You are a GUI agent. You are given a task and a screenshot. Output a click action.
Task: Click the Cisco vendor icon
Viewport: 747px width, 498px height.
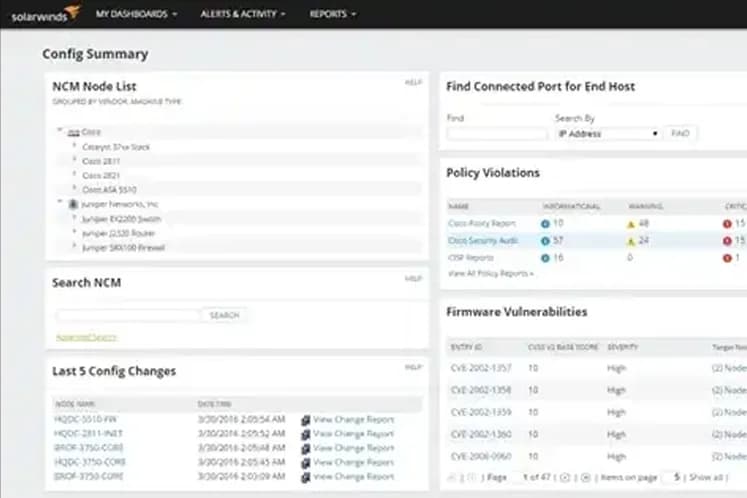(73, 132)
